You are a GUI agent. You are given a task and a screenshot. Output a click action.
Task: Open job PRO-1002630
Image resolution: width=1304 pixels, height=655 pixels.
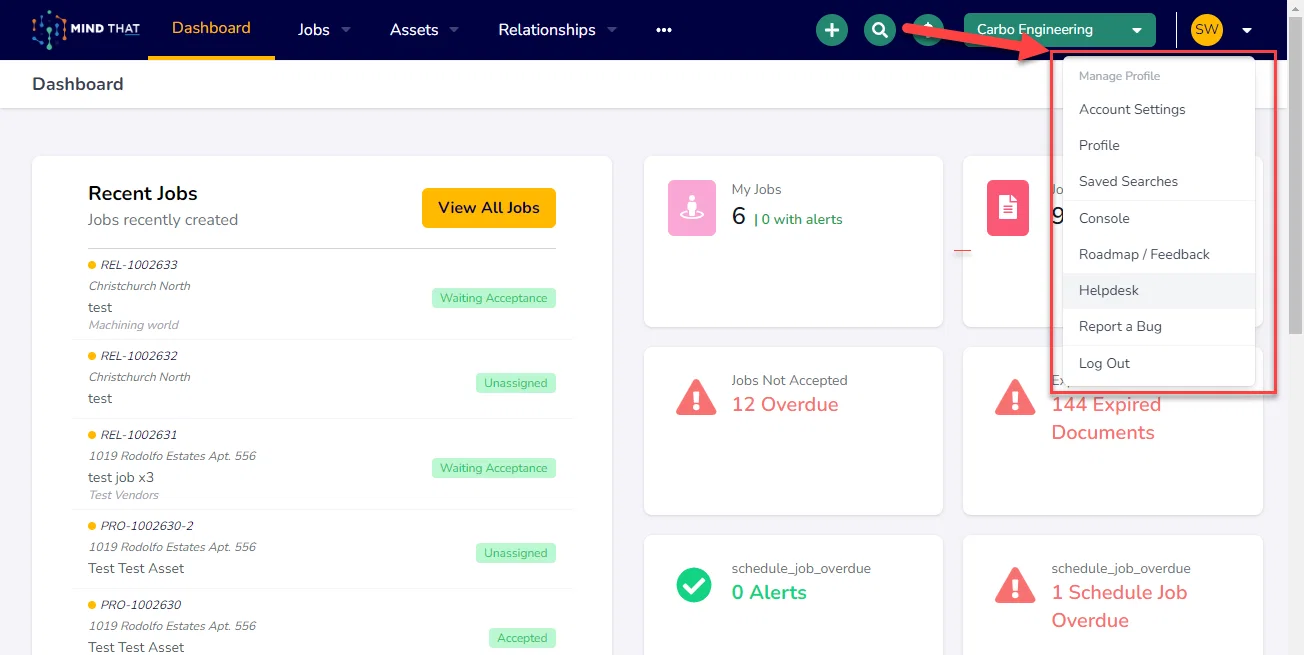point(141,605)
